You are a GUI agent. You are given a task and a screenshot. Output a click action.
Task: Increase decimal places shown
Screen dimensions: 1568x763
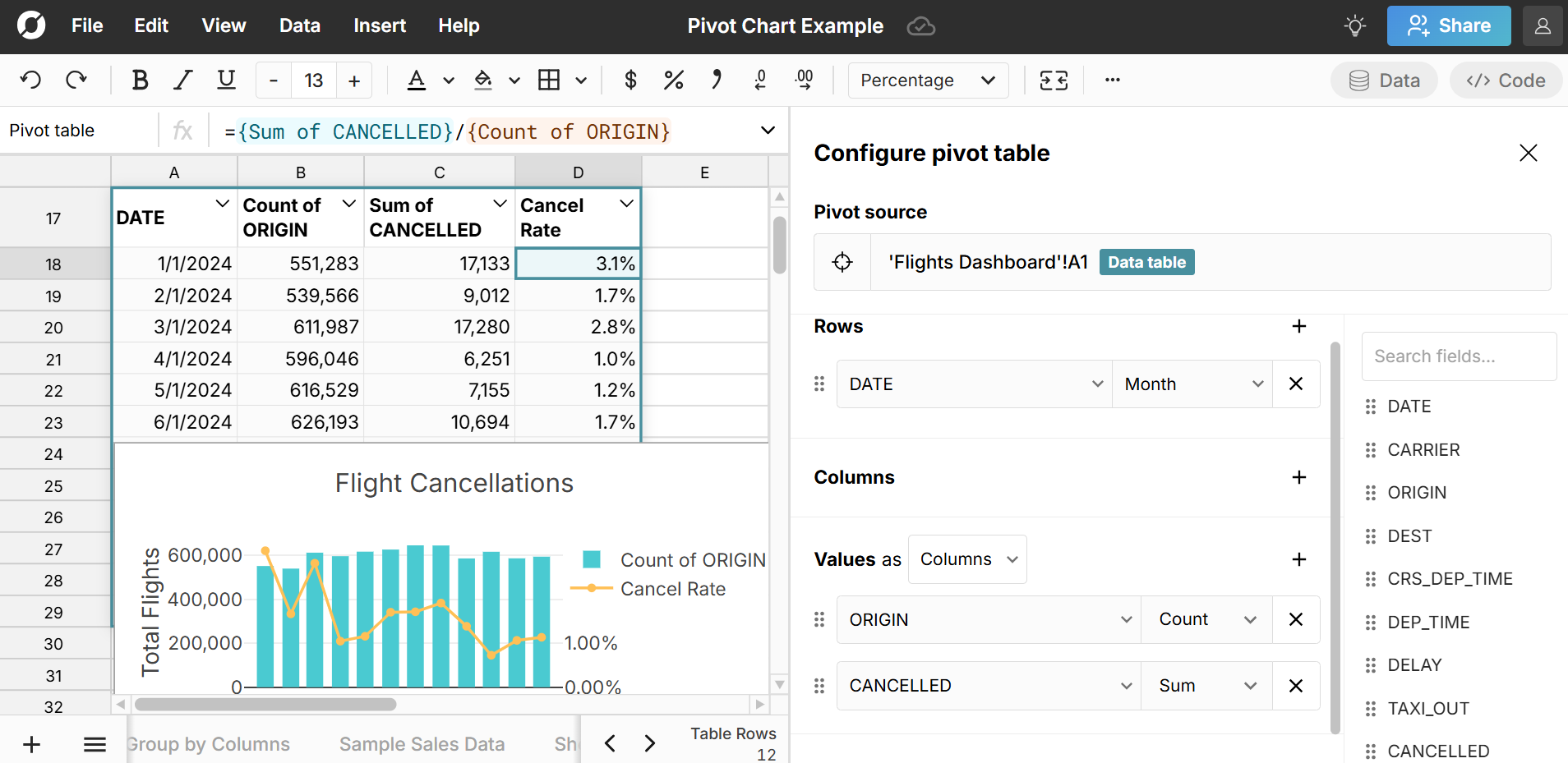tap(804, 80)
